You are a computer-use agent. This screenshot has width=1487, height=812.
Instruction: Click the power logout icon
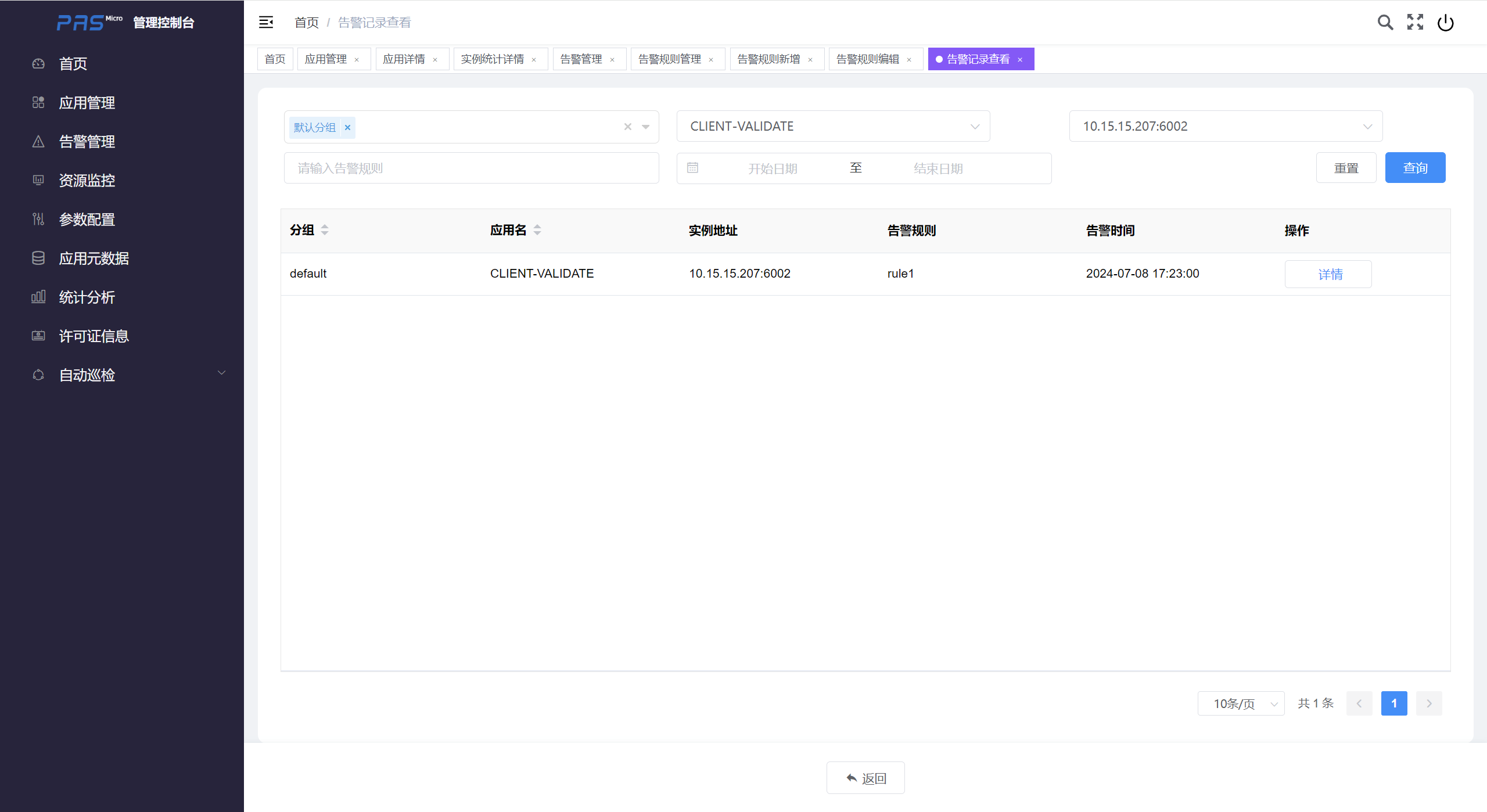(x=1445, y=23)
